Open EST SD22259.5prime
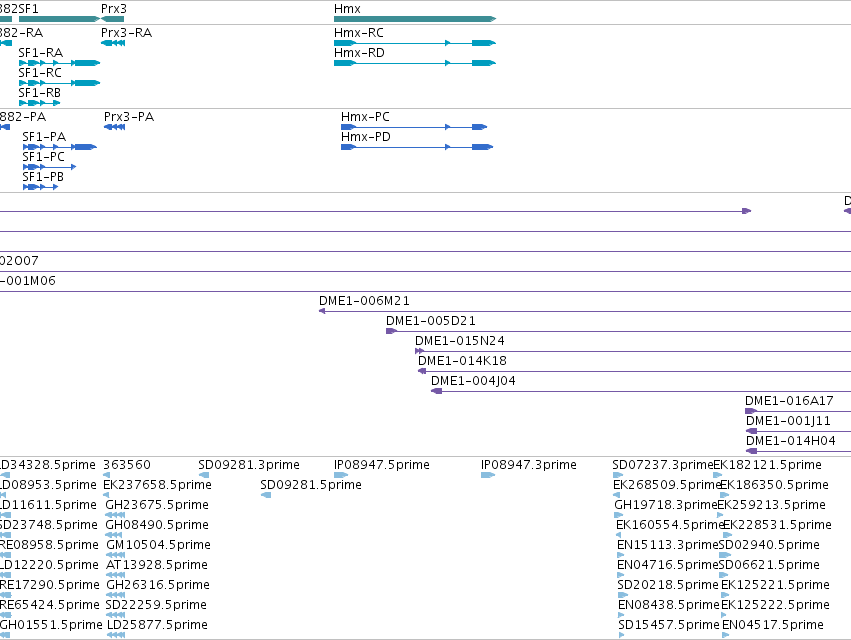 point(156,605)
